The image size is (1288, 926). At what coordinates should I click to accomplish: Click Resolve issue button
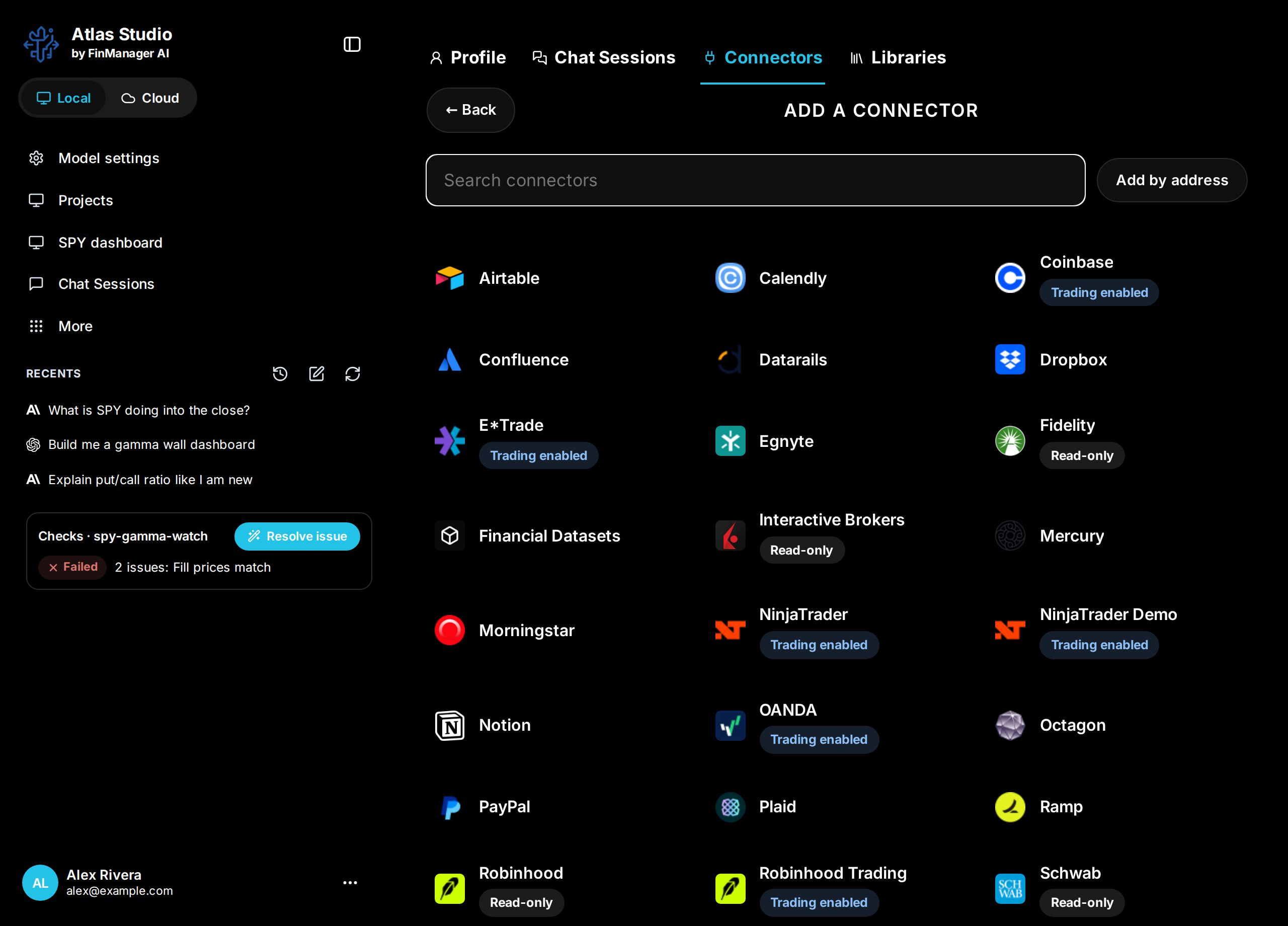[297, 536]
